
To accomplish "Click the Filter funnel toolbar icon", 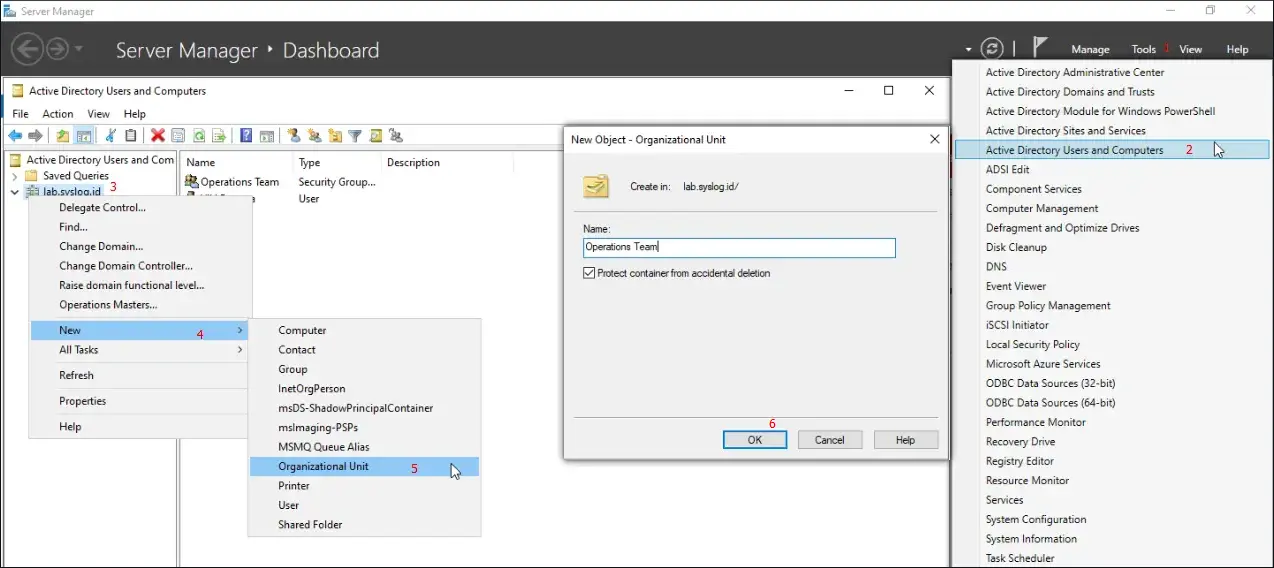I will [355, 136].
